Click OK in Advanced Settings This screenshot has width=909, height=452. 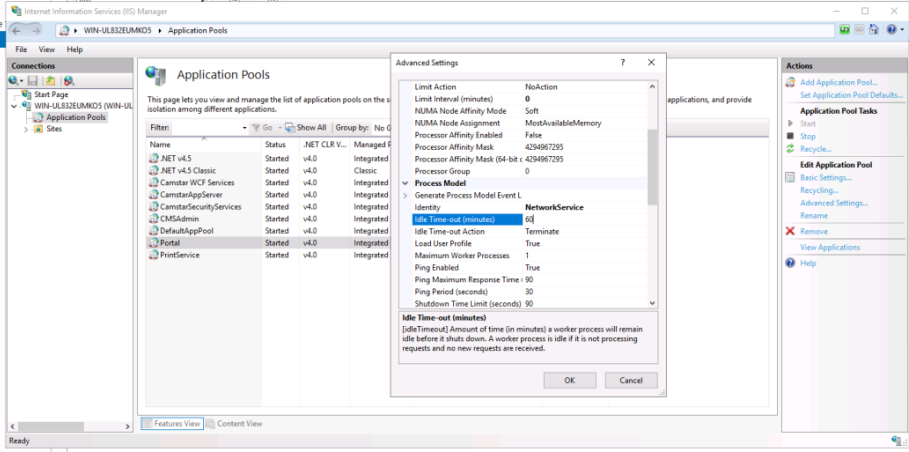[x=570, y=380]
